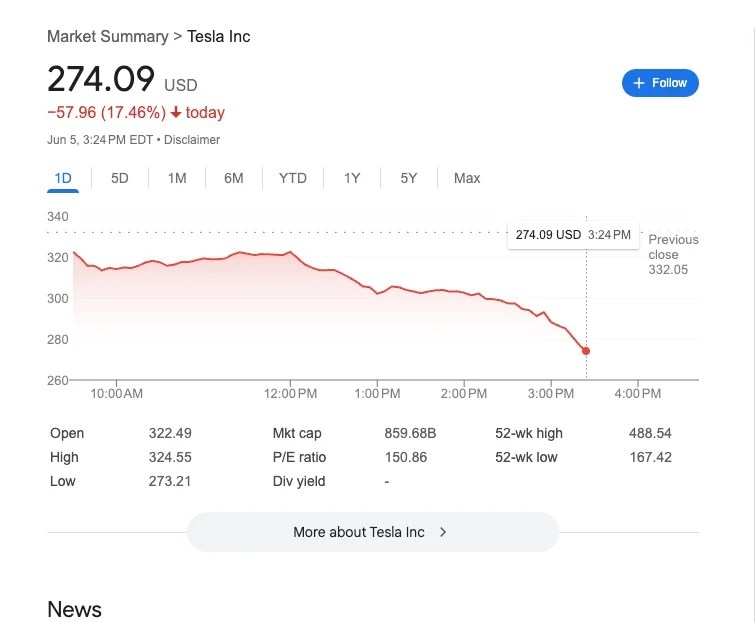Select the 5D time range tab
756x622 pixels.
point(120,178)
